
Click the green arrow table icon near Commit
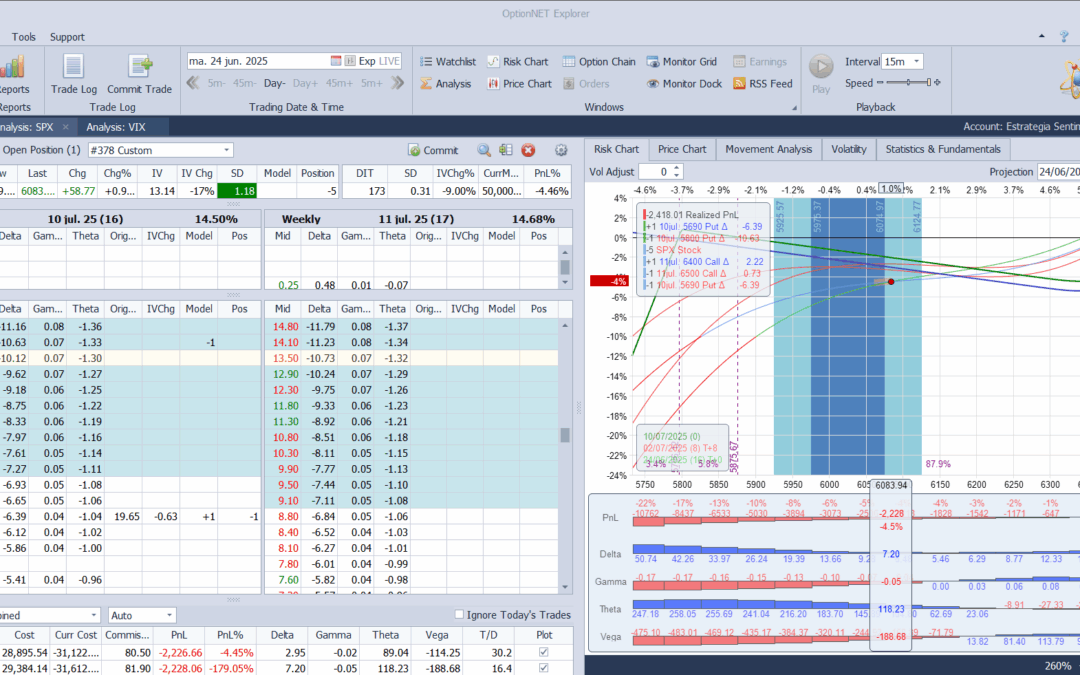pyautogui.click(x=506, y=150)
